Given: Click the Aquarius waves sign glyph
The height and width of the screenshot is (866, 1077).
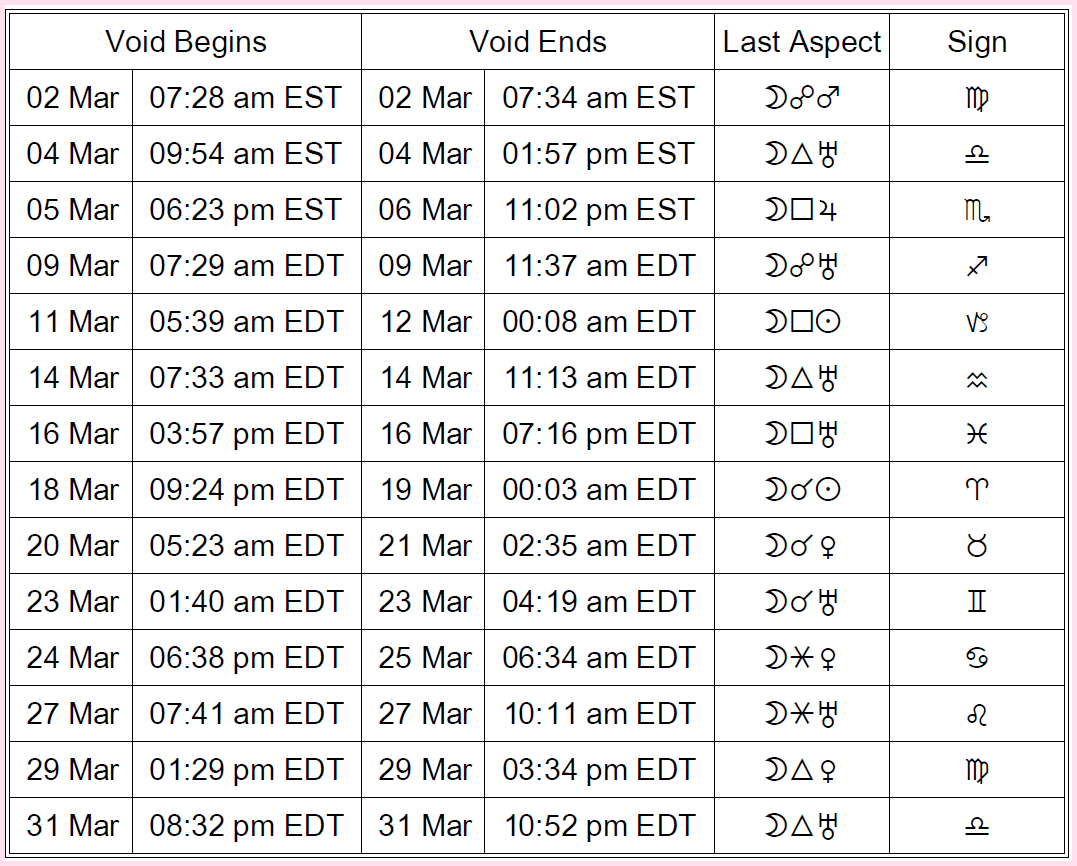Looking at the screenshot, I should (x=977, y=378).
